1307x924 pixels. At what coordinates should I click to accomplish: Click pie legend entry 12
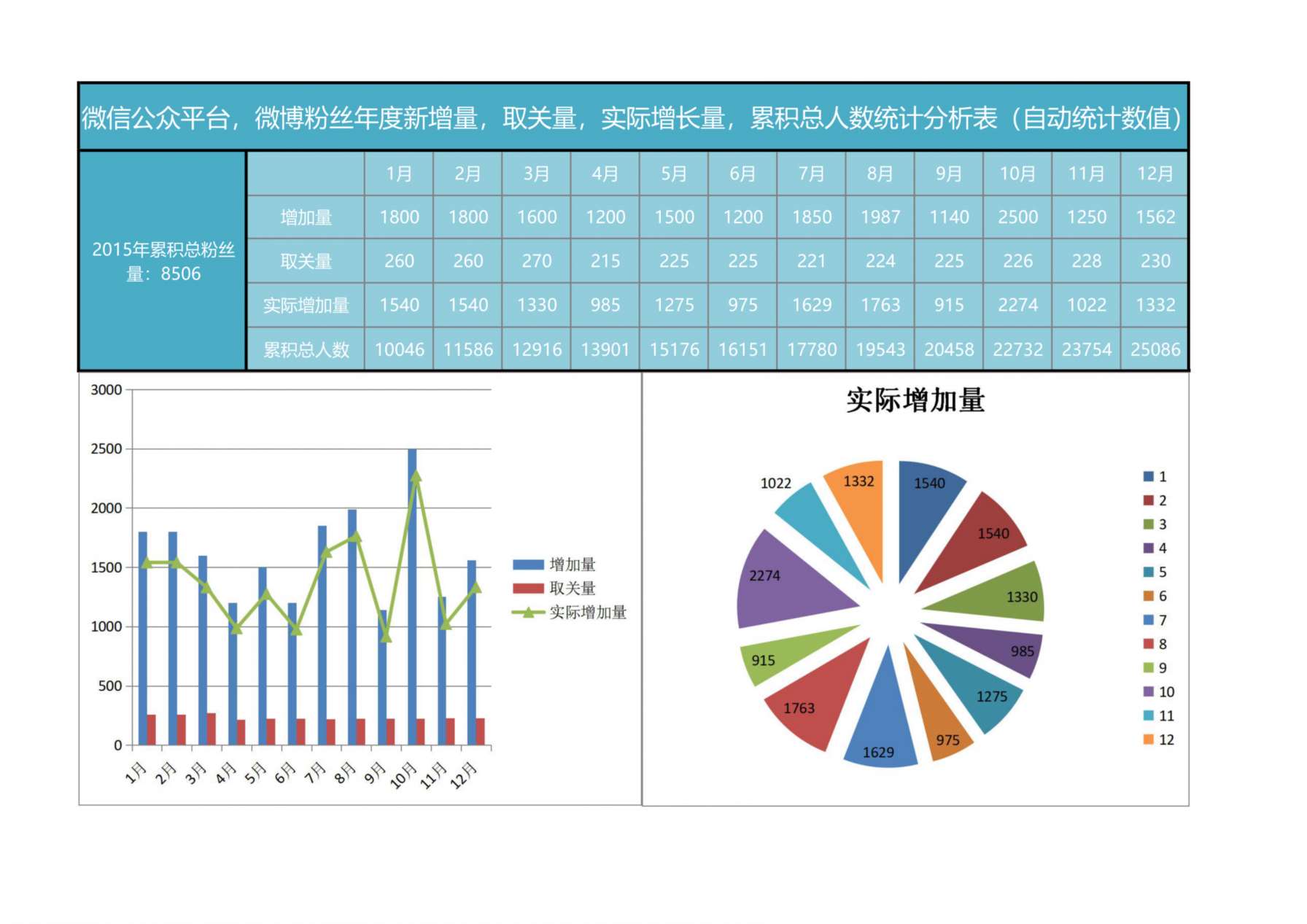[1159, 740]
